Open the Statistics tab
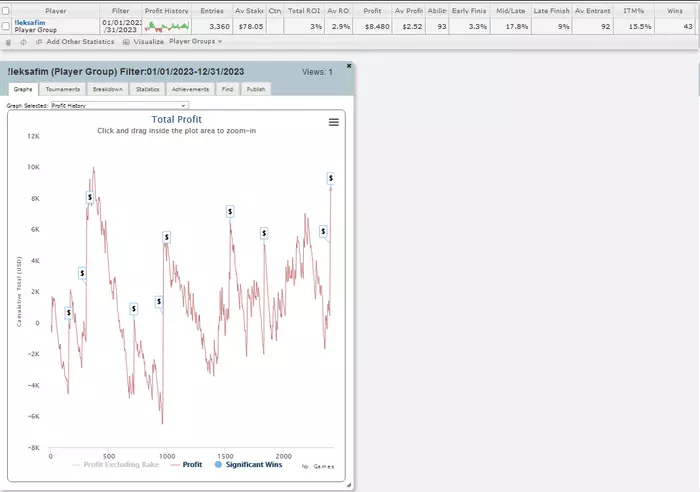 (147, 89)
